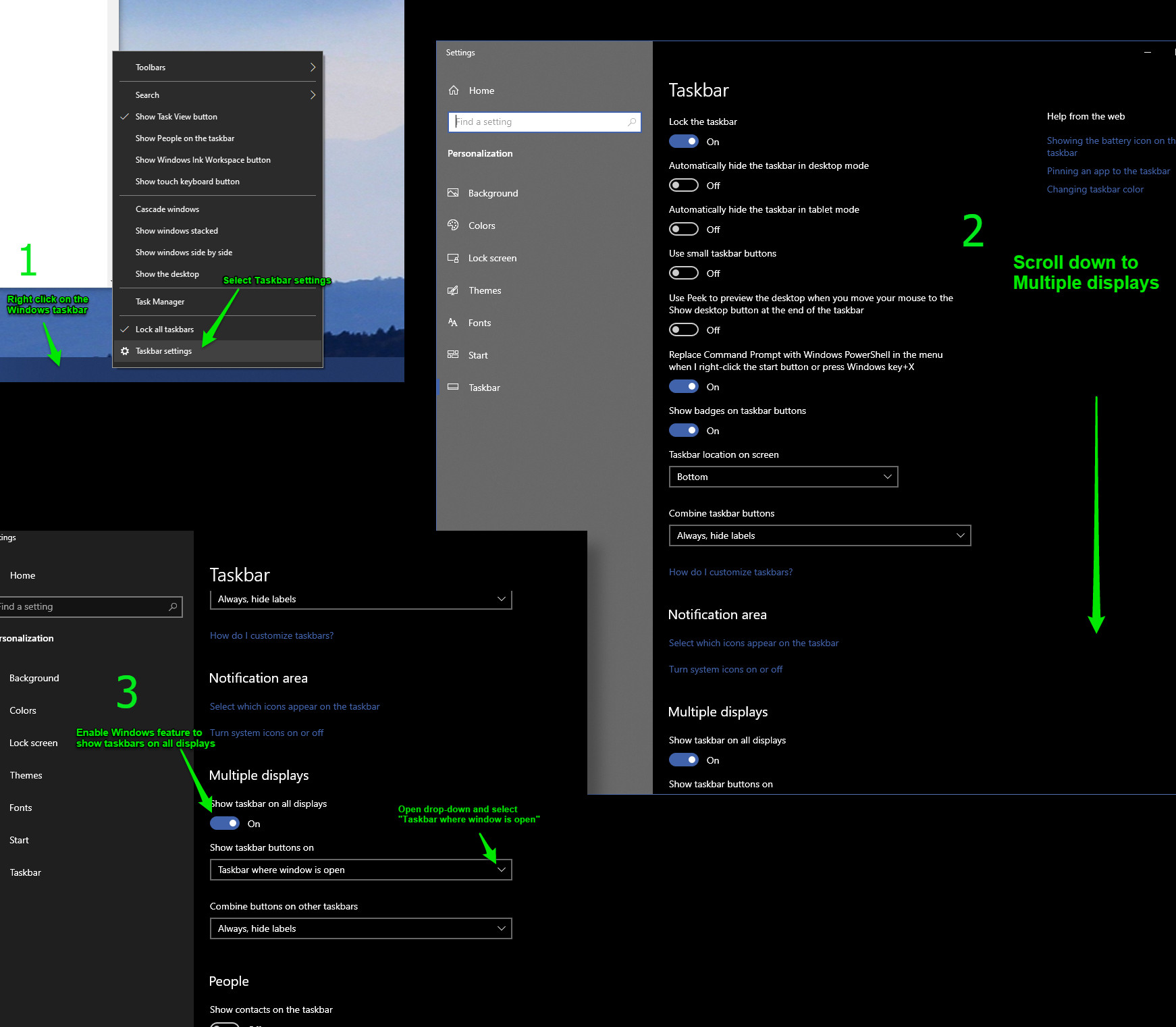Click the Lock screen icon
The width and height of the screenshot is (1176, 1027).
pyautogui.click(x=453, y=258)
